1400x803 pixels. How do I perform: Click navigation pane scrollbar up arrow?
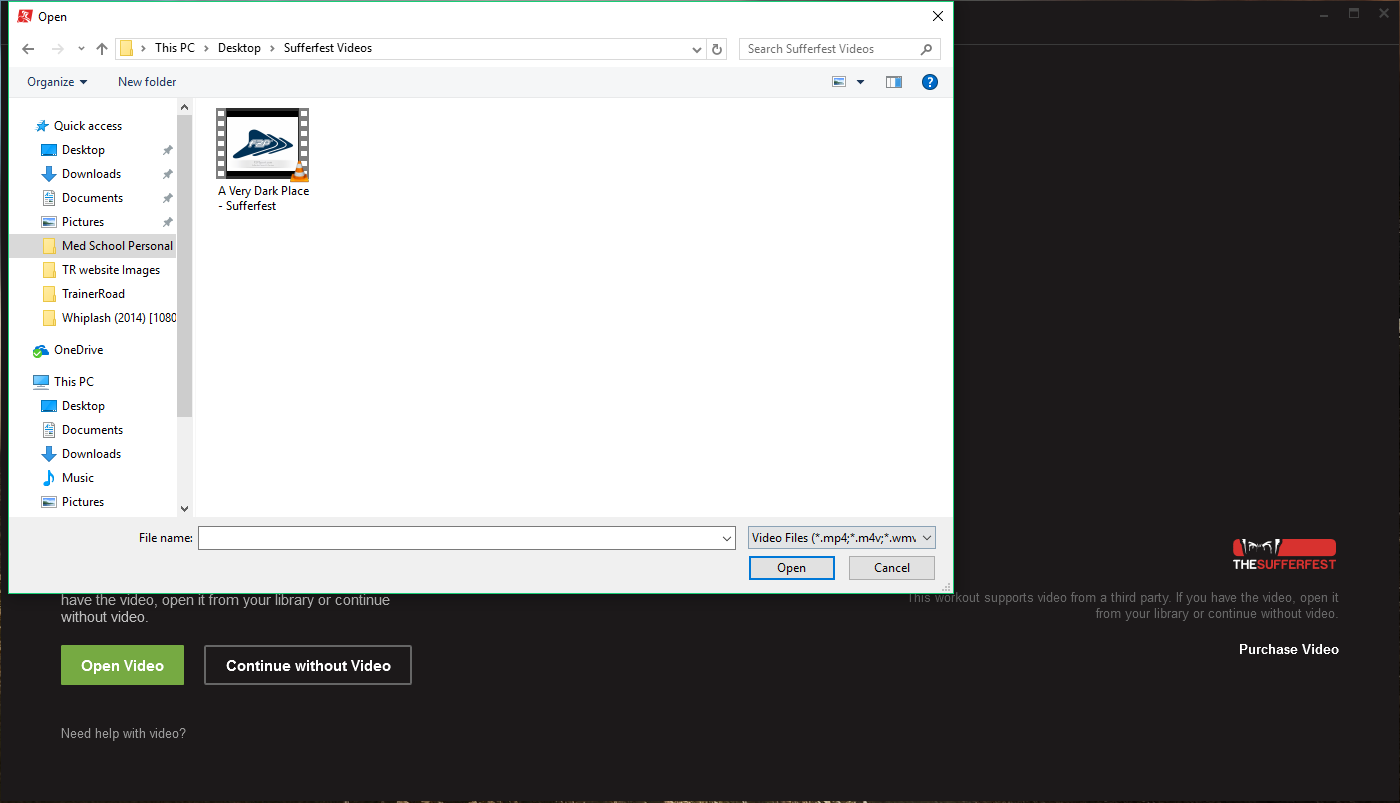pos(184,106)
